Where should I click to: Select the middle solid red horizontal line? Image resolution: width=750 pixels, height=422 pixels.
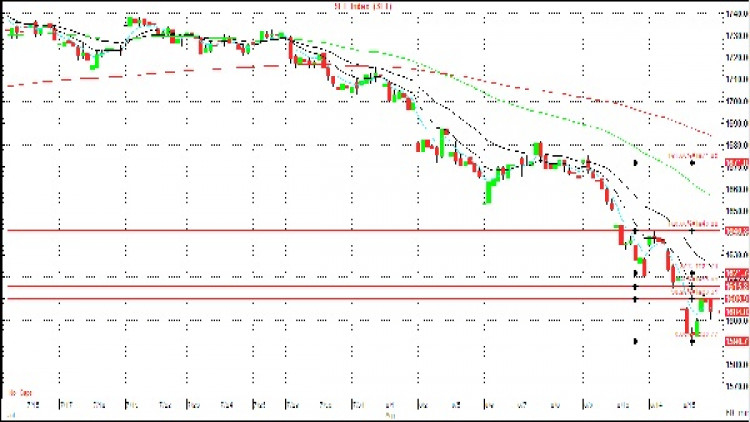tap(364, 287)
